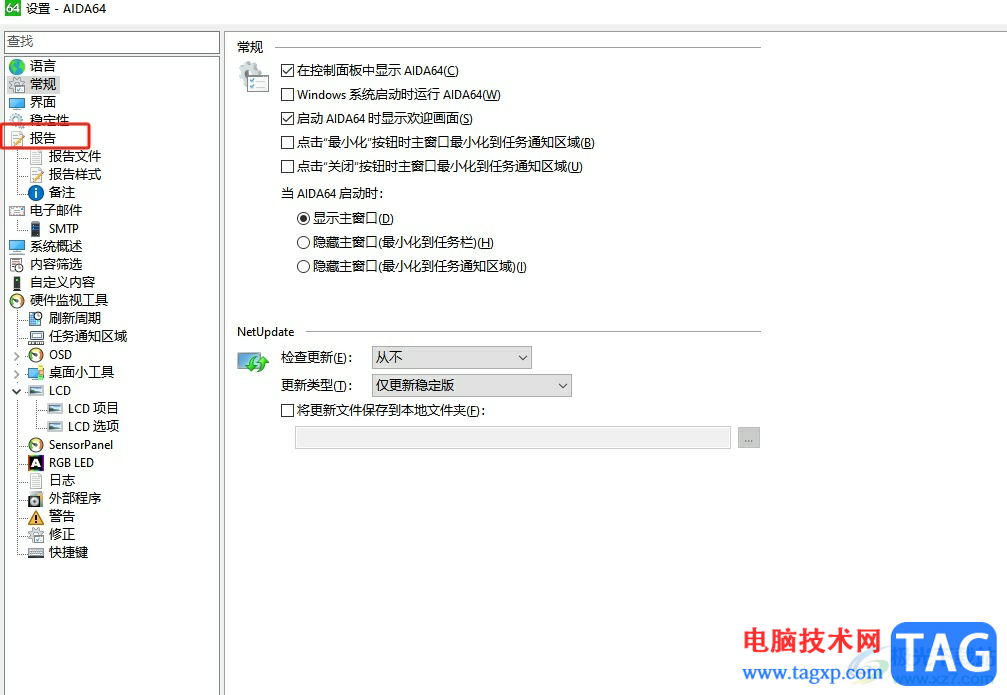Viewport: 1007px width, 695px height.
Task: Click the 硬件监视工具 gauge icon
Action: click(x=17, y=300)
